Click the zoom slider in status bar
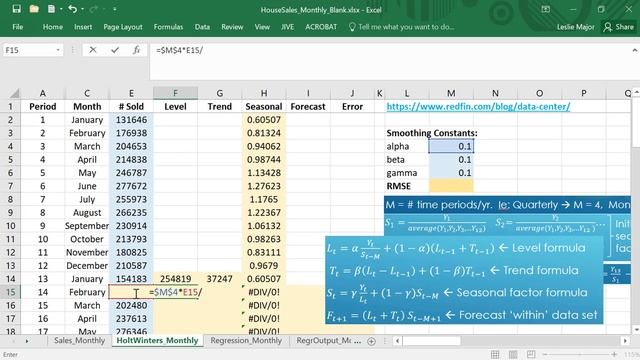 coord(580,354)
